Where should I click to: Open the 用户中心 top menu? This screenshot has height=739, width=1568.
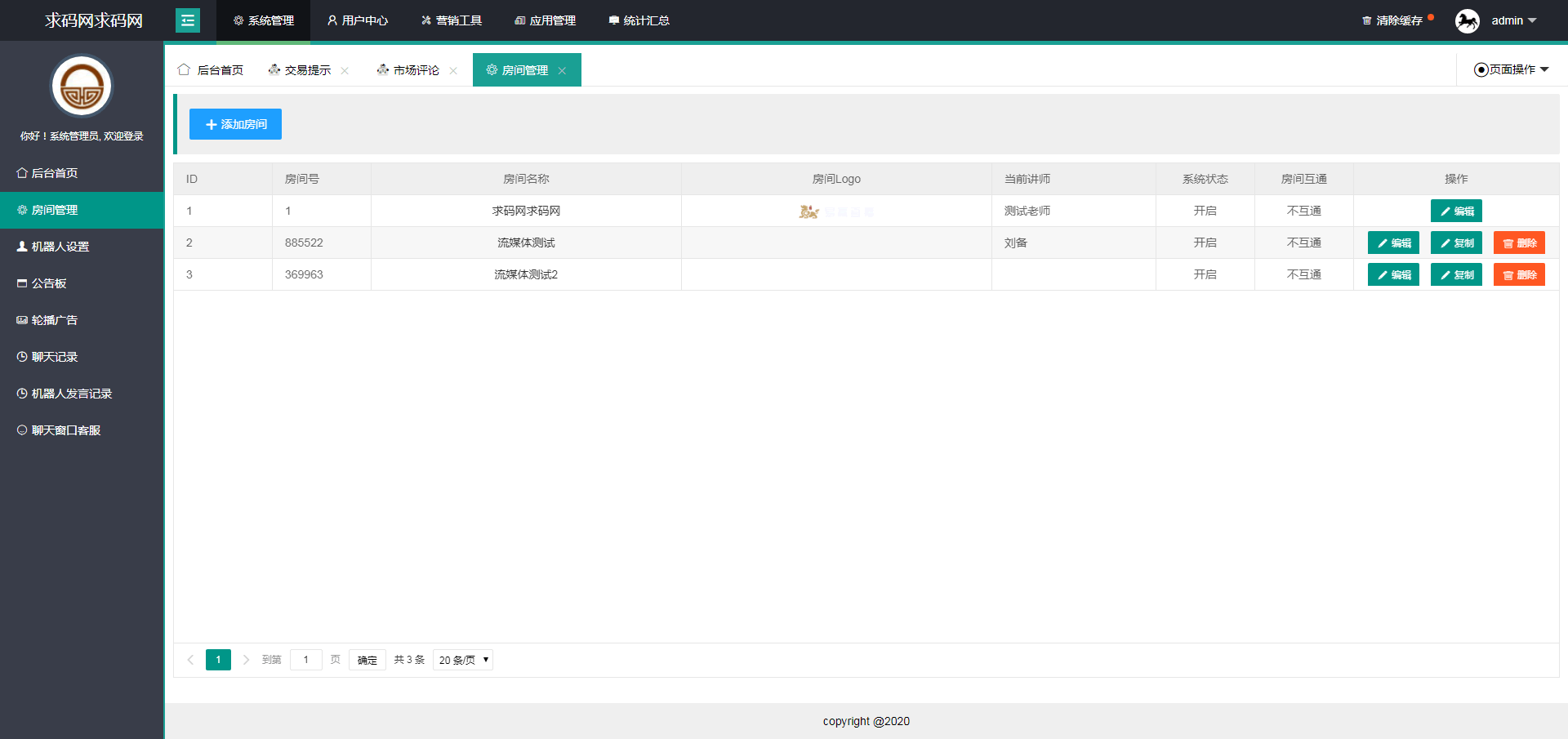[358, 20]
